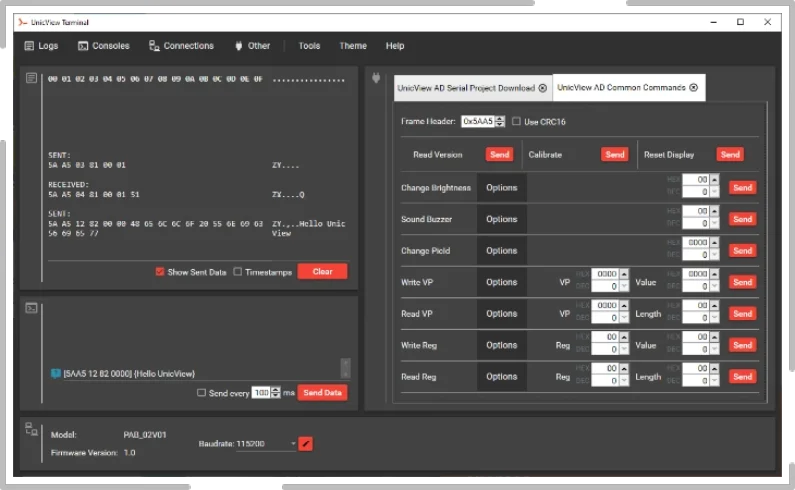Send the Write VP command
Image resolution: width=795 pixels, height=490 pixels.
(742, 282)
